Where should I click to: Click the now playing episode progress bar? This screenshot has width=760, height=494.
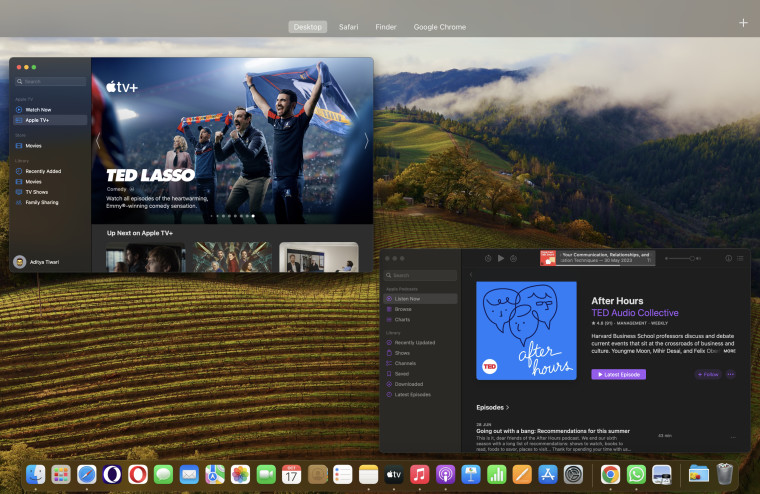click(x=606, y=265)
